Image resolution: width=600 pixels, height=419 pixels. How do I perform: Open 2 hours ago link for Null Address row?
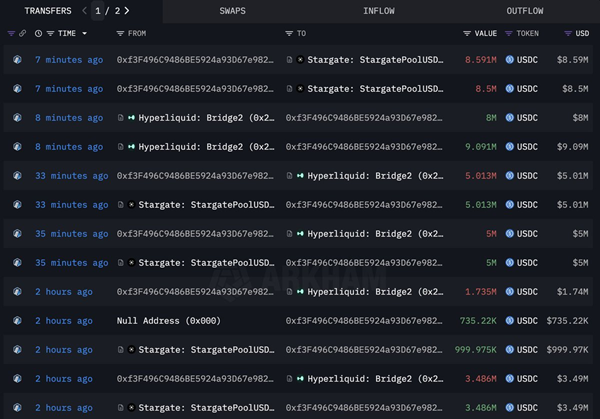tap(64, 321)
